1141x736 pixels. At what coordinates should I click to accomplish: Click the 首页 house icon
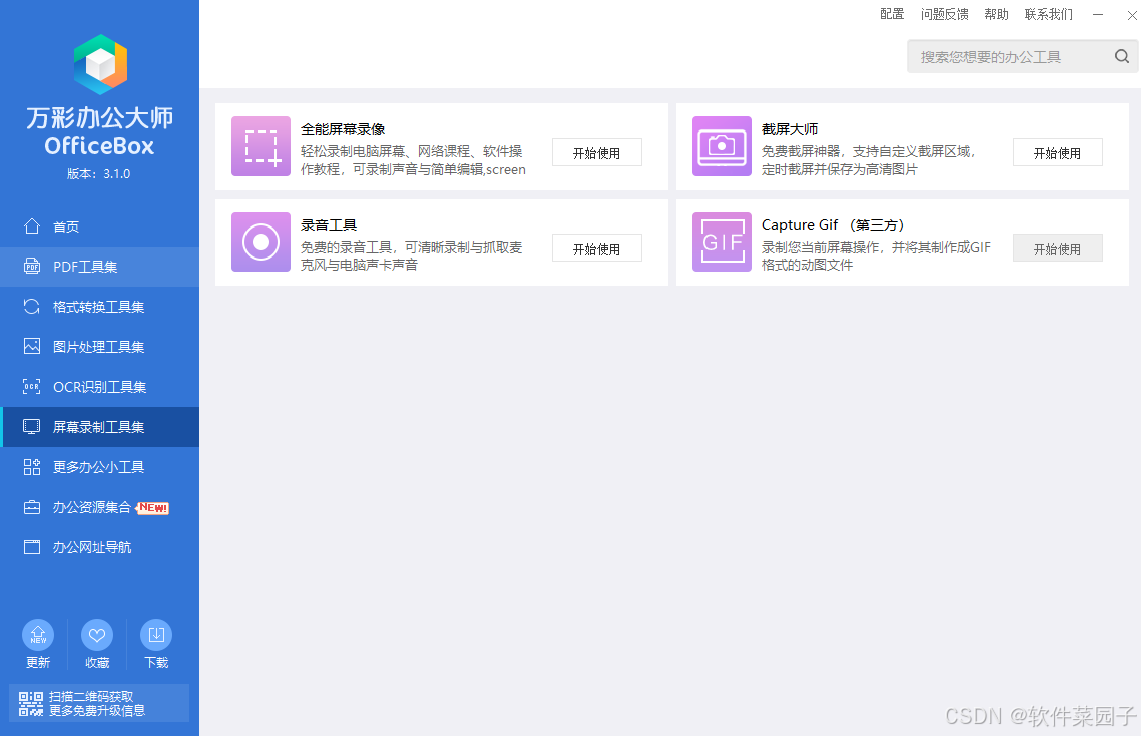[x=31, y=226]
